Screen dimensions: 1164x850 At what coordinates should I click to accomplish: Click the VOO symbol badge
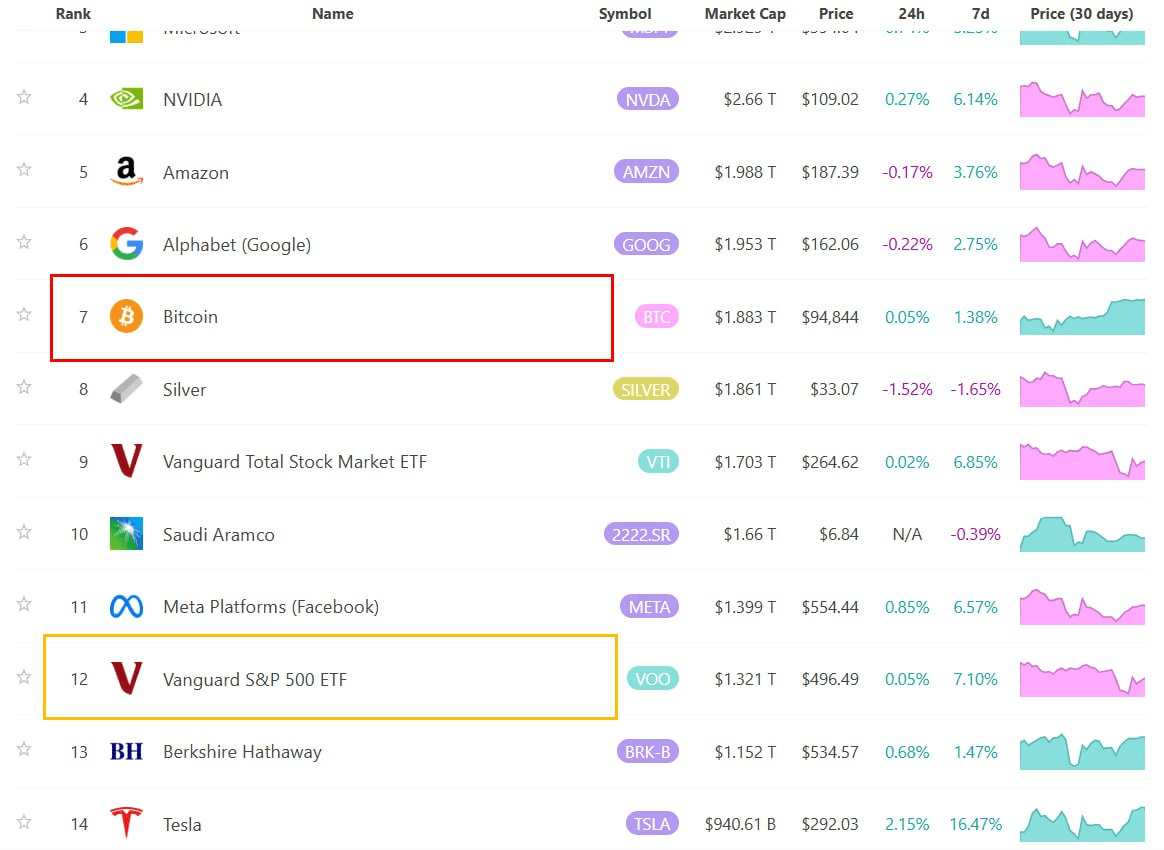point(653,679)
